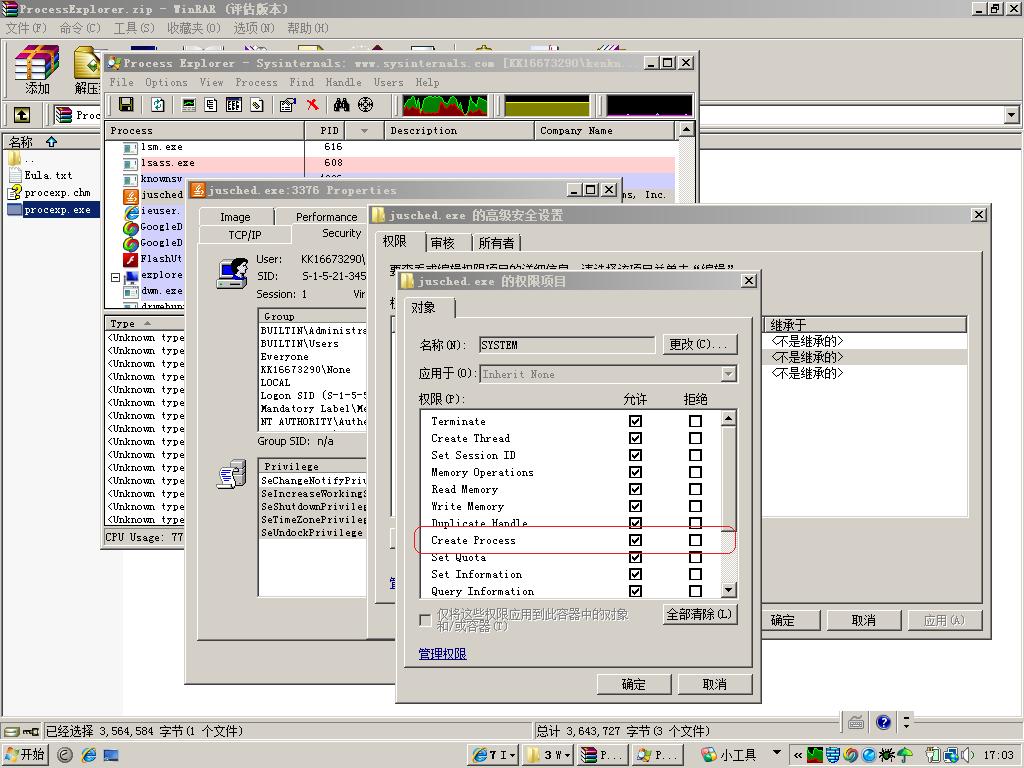Click the Manage Permissions (管理权限) link

point(442,654)
